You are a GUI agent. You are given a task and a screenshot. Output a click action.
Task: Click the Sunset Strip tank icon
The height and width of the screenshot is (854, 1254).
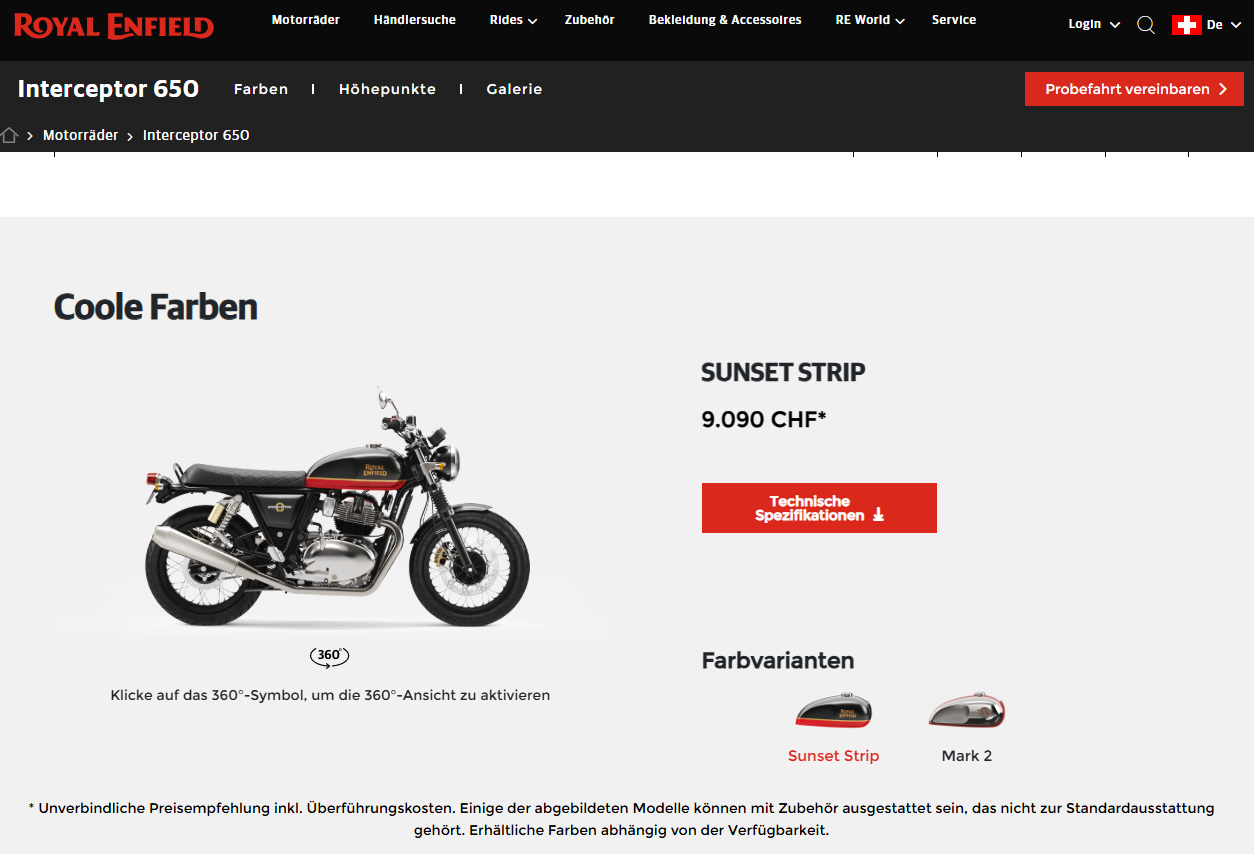[x=834, y=710]
